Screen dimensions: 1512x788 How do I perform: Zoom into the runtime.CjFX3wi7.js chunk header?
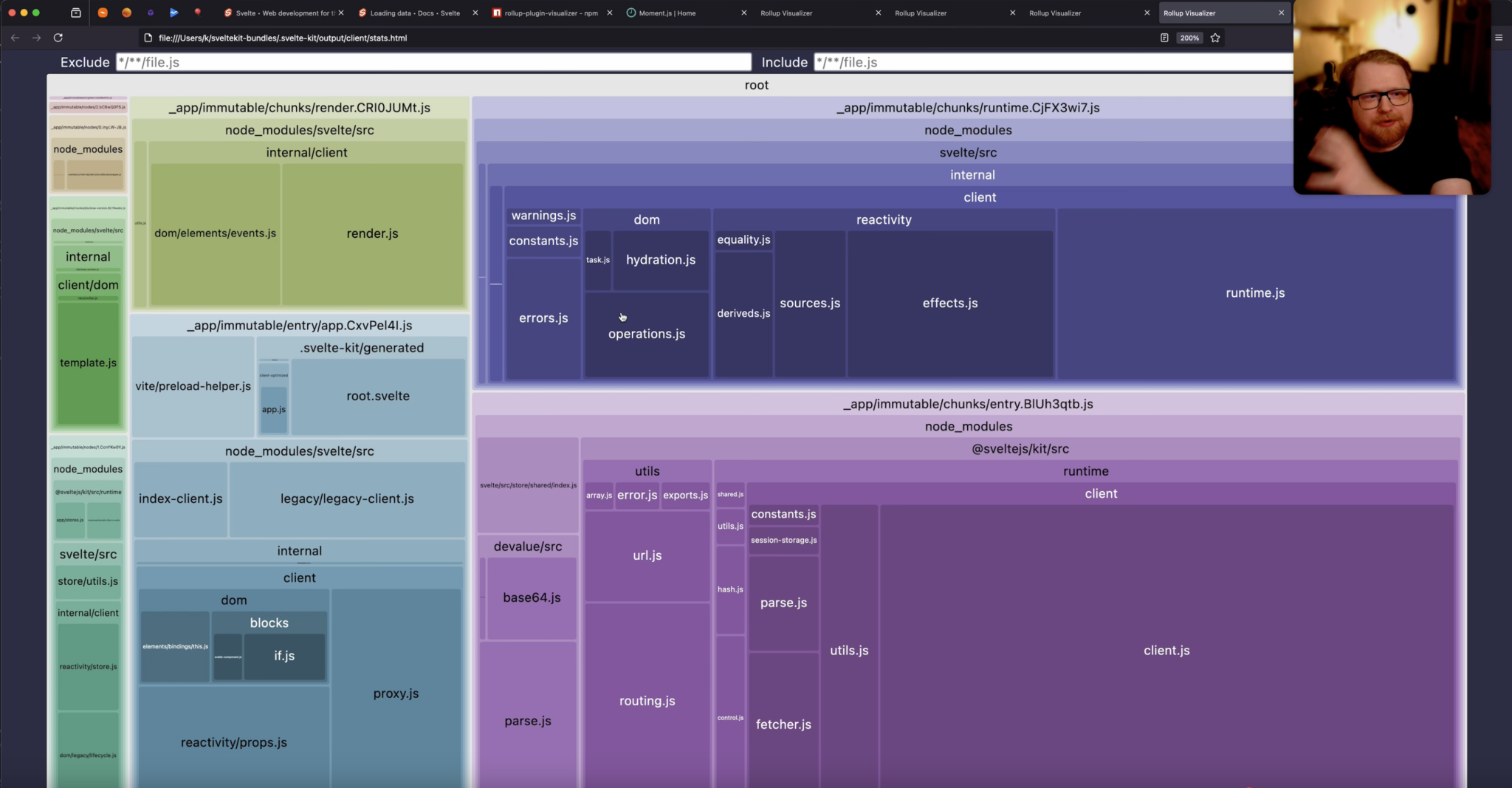pyautogui.click(x=967, y=107)
